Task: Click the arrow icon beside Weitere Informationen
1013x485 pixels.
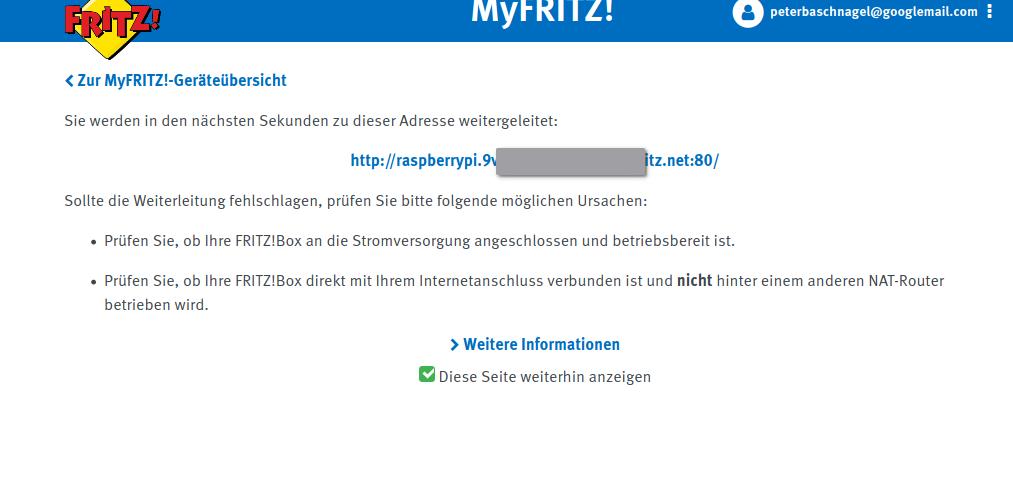Action: pos(455,345)
